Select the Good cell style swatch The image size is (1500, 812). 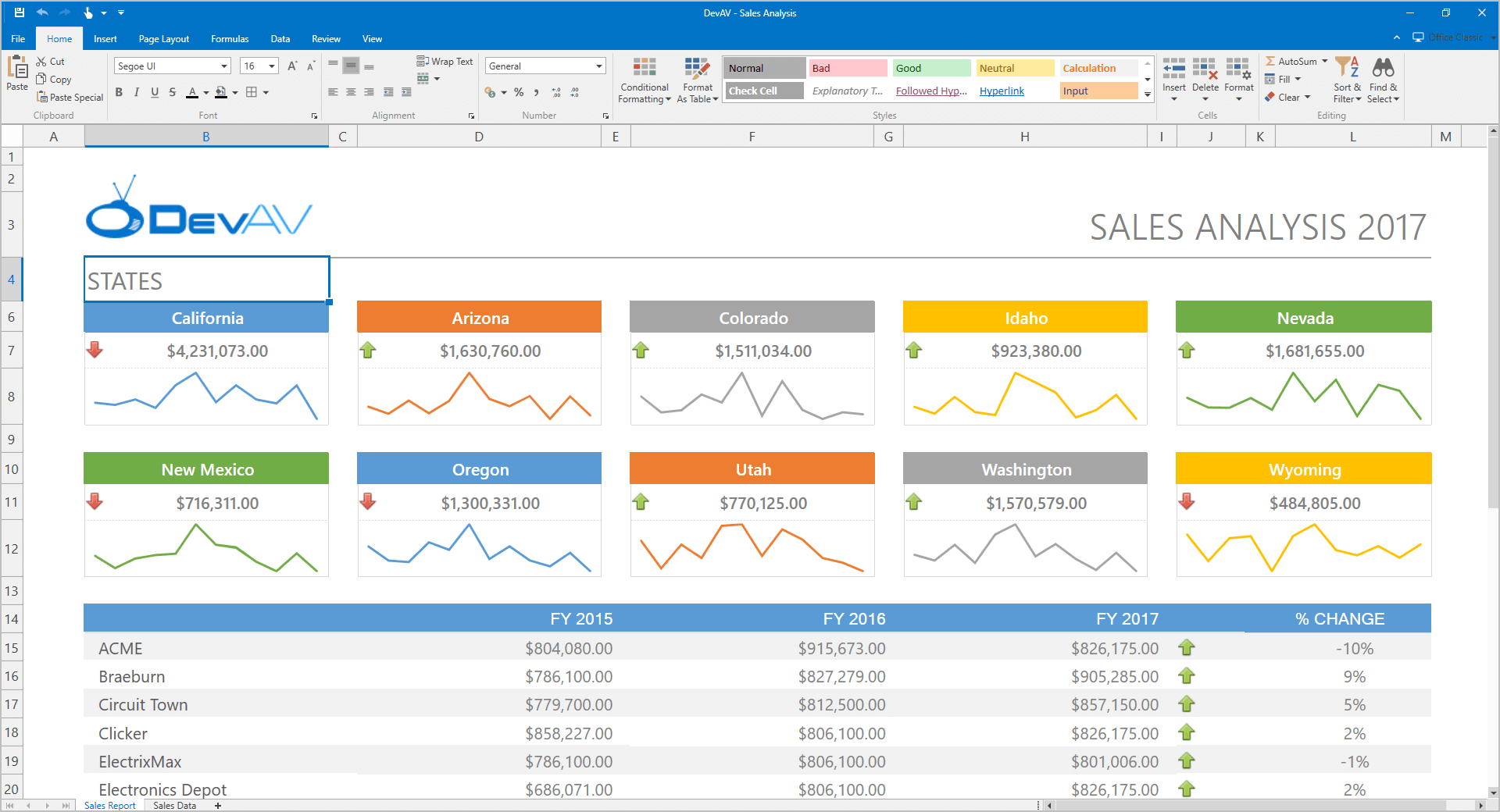coord(930,69)
